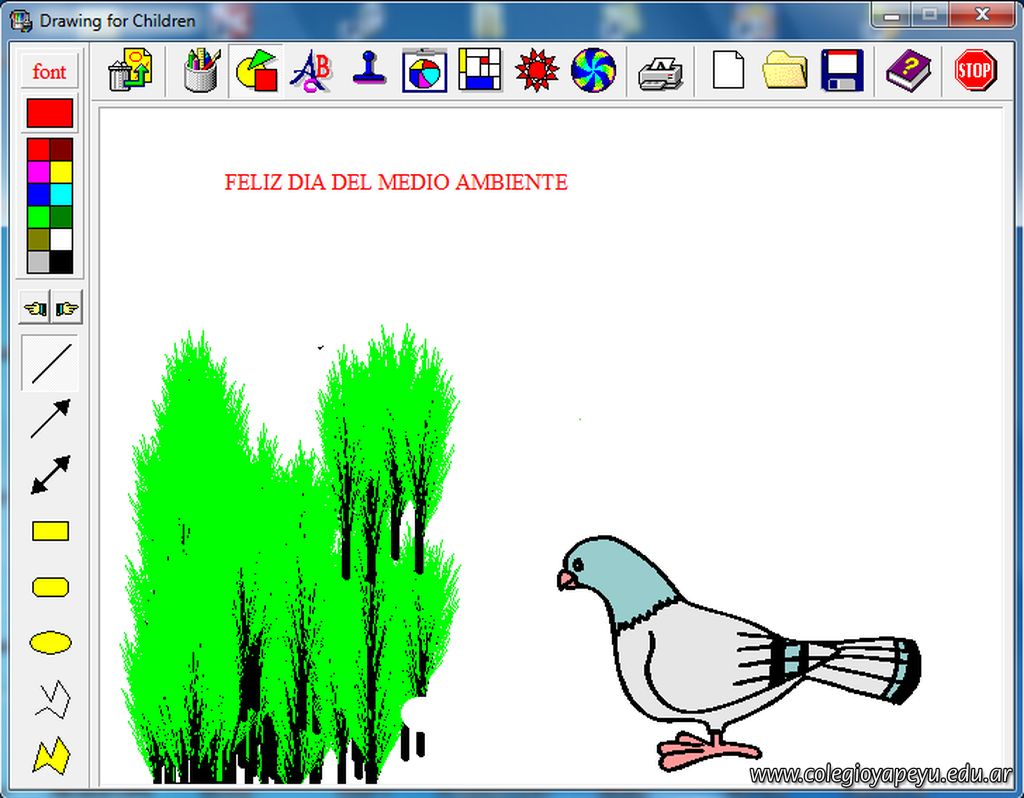The image size is (1024, 798).
Task: Select the ABC text tool
Action: (x=311, y=71)
